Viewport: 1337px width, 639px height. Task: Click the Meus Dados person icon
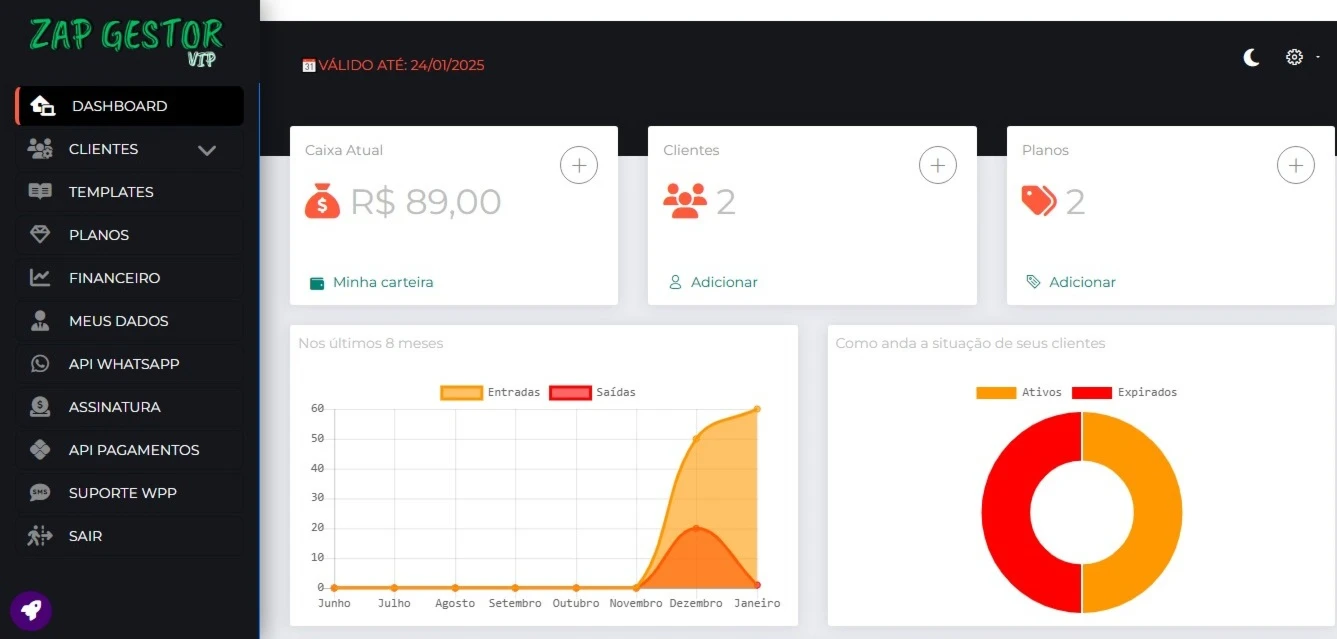pyautogui.click(x=40, y=321)
